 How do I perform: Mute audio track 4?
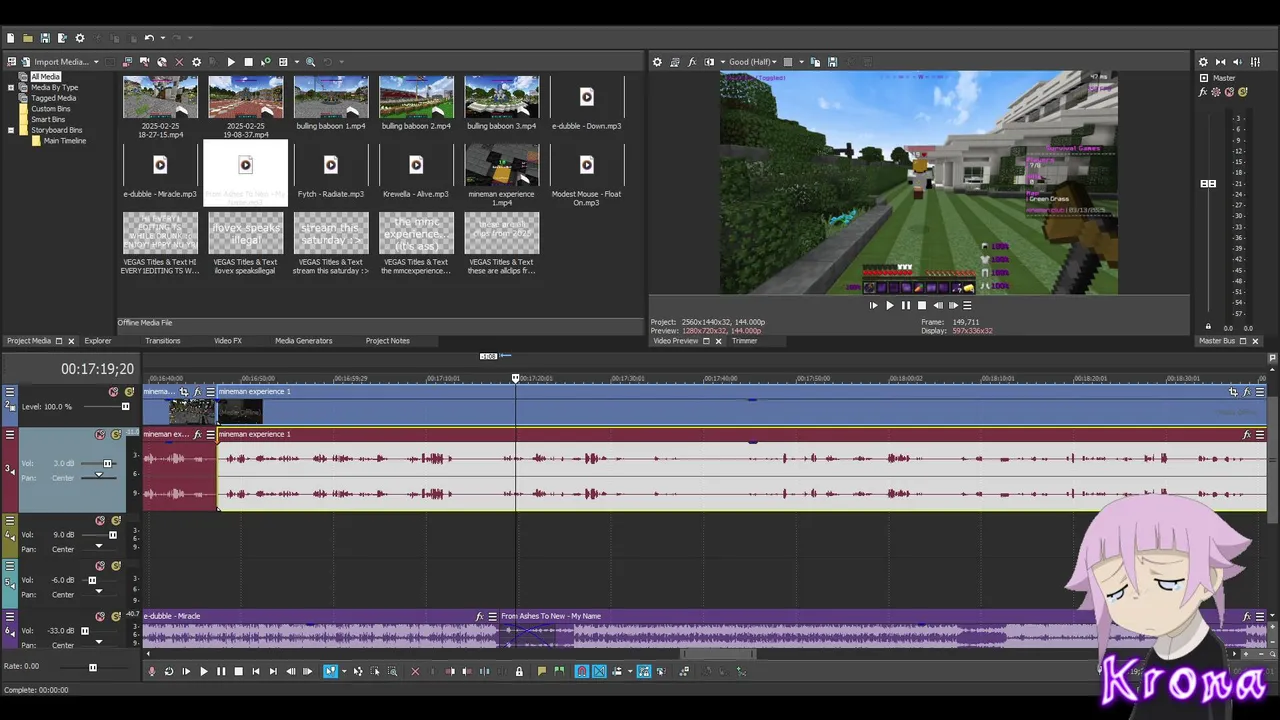tap(100, 521)
